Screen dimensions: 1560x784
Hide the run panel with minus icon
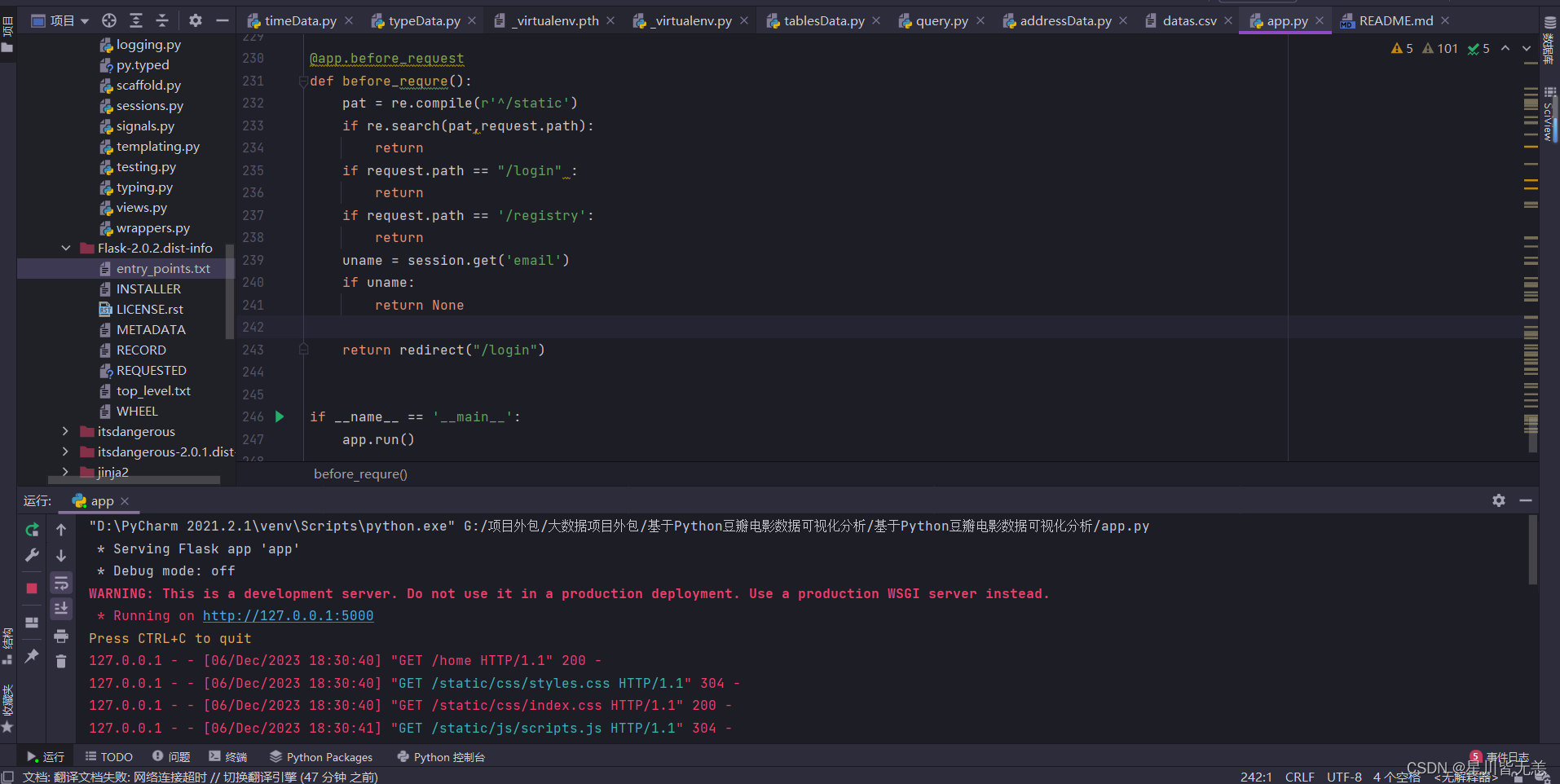click(x=1526, y=500)
